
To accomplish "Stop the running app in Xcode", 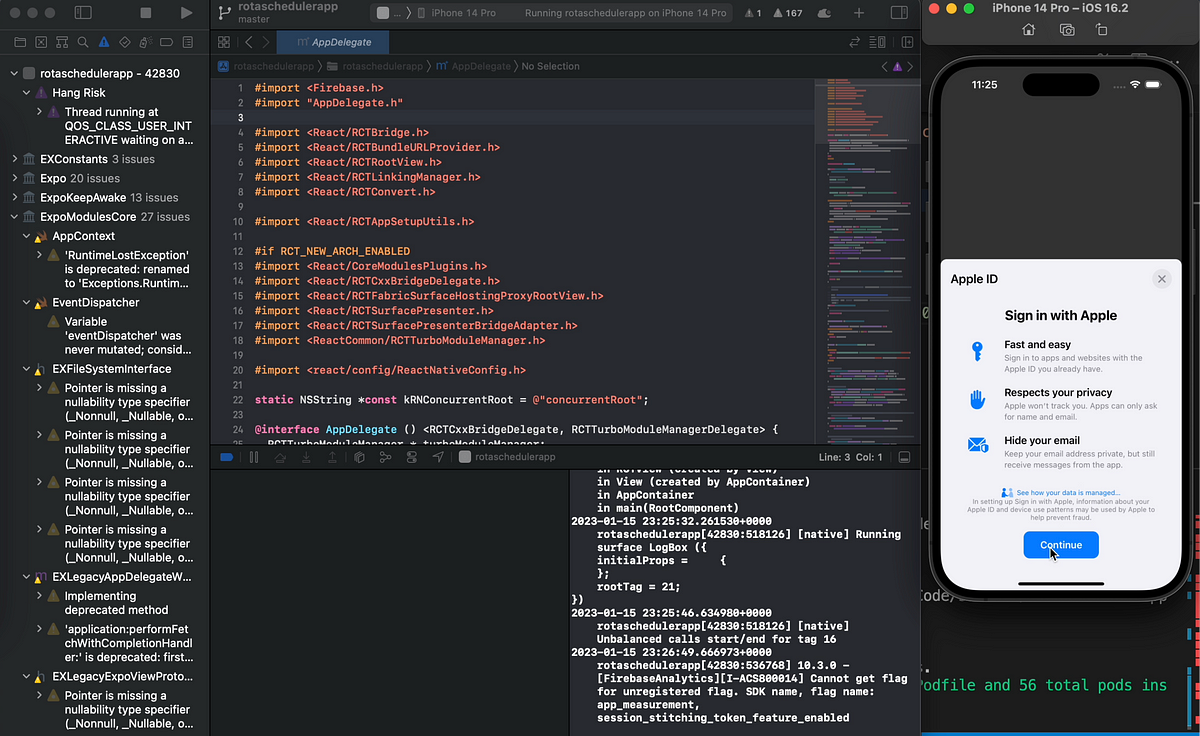I will pyautogui.click(x=146, y=13).
